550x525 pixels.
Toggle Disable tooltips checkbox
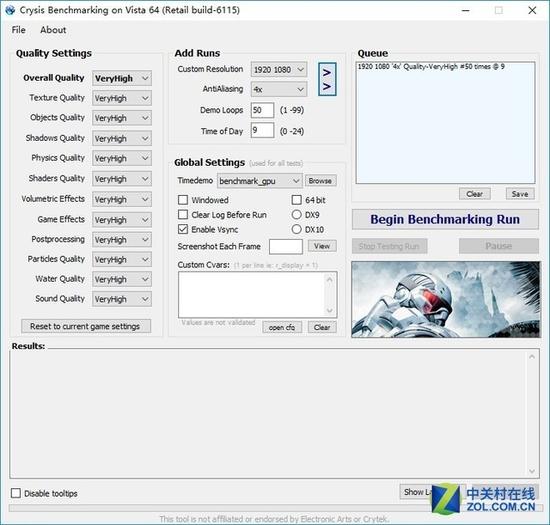click(16, 493)
